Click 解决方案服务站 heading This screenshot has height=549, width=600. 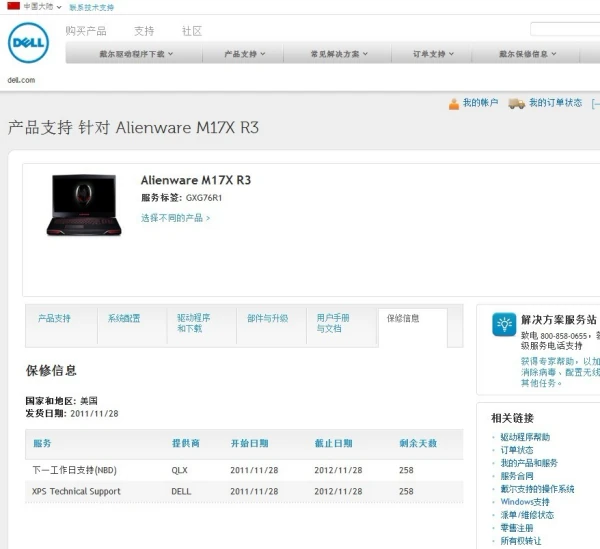pyautogui.click(x=559, y=319)
